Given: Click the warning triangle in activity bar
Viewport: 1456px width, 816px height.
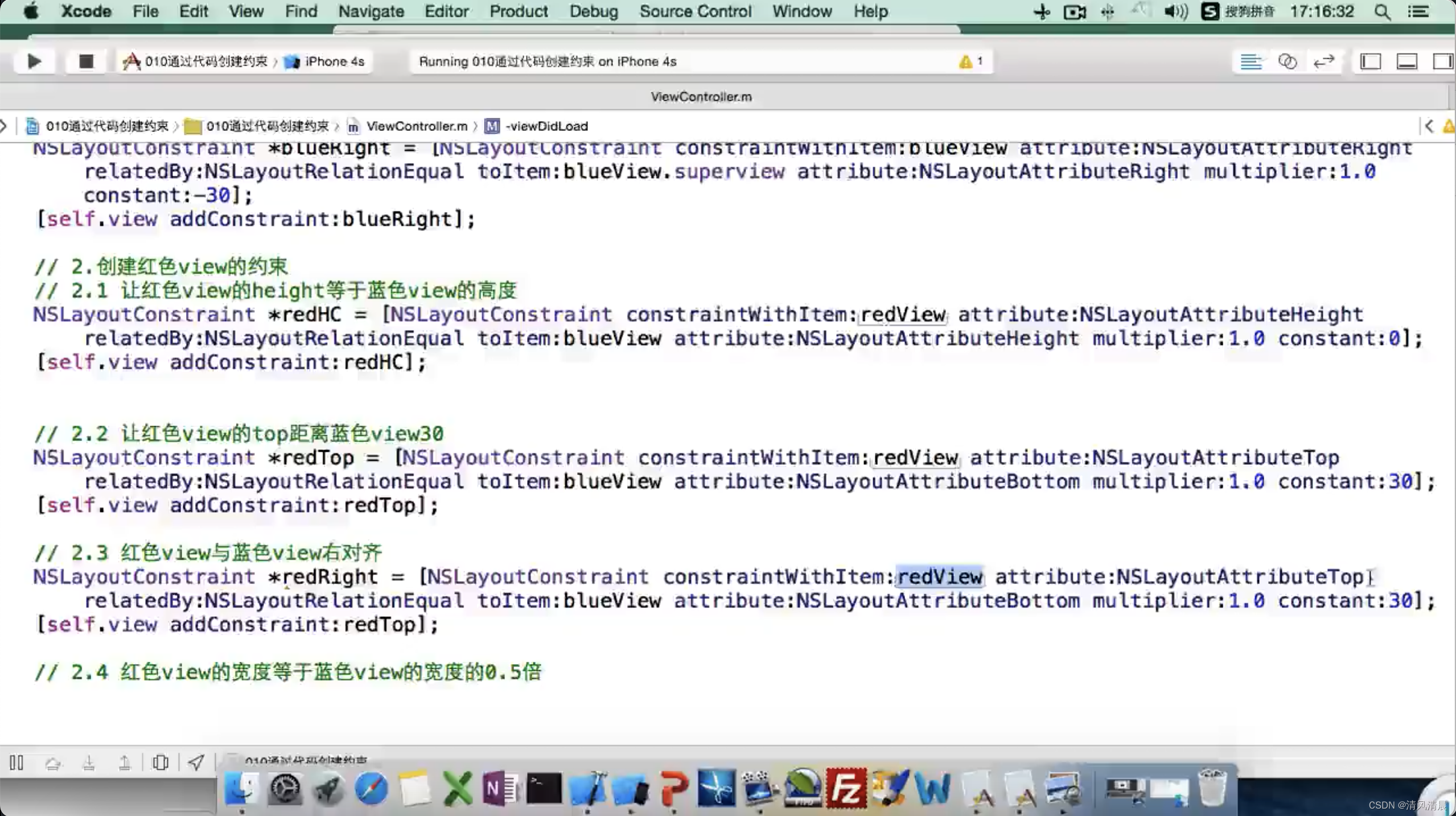Looking at the screenshot, I should [x=965, y=61].
